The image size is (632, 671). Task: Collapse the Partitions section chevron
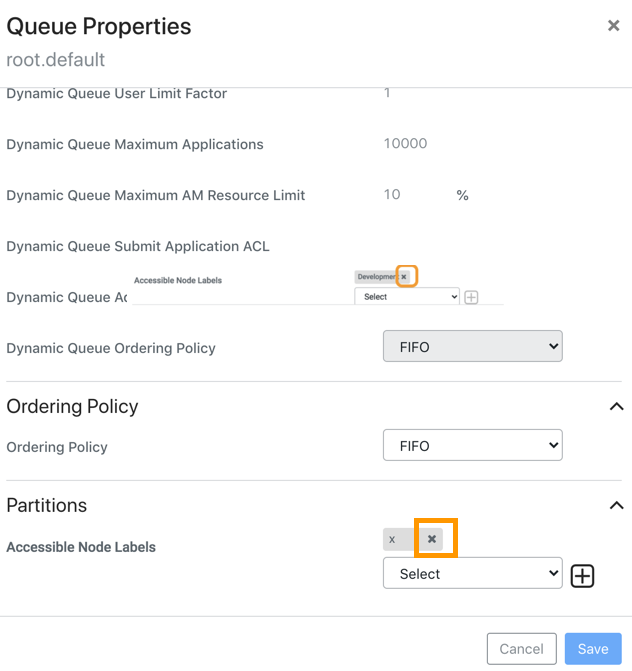(616, 506)
